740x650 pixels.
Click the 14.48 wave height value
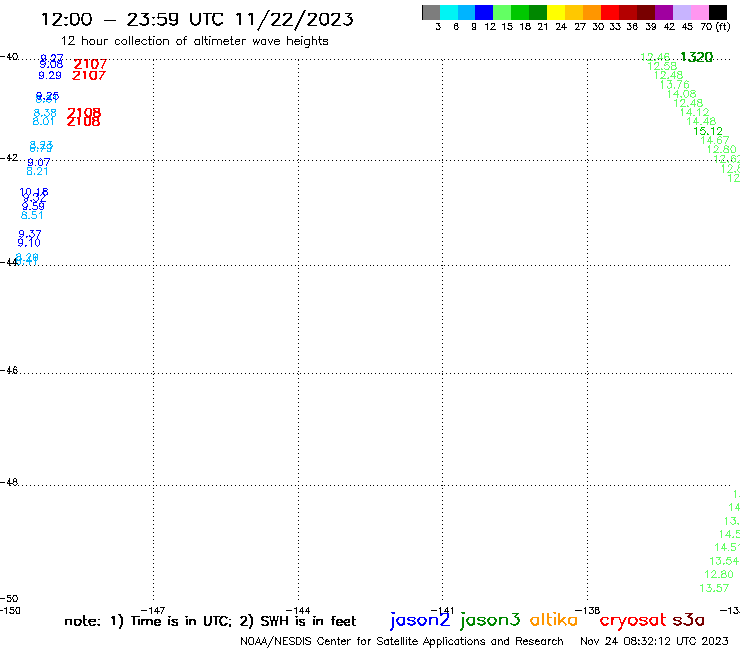tap(701, 122)
